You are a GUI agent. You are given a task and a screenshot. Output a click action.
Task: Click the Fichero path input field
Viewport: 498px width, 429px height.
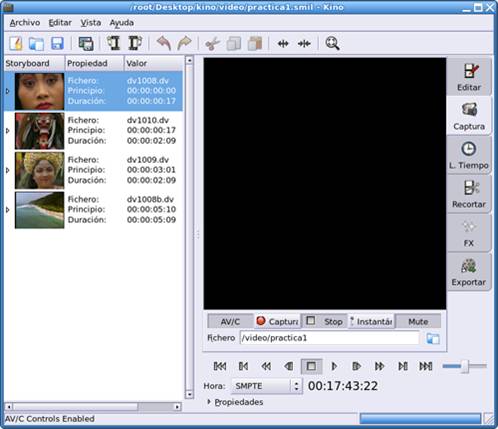tap(329, 338)
